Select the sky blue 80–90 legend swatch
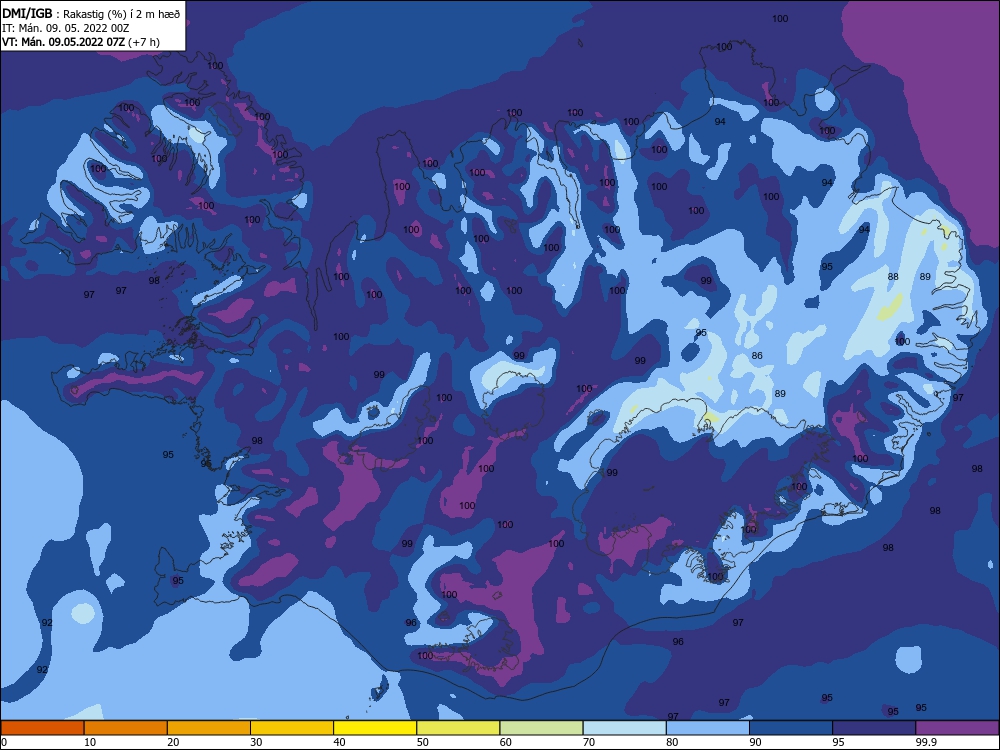This screenshot has height=750, width=1000. 708,728
